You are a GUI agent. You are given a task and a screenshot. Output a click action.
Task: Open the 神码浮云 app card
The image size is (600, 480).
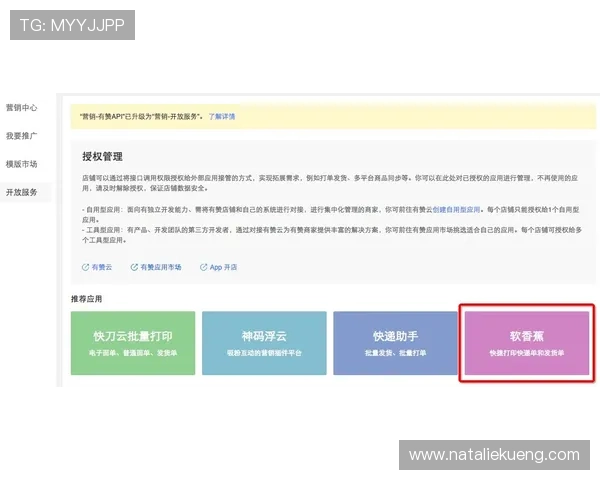coord(264,343)
